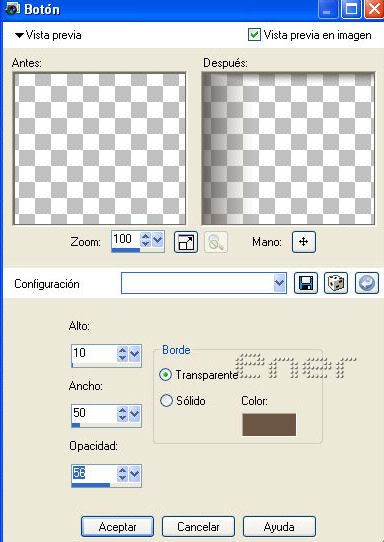This screenshot has width=384, height=542.
Task: Click the Botón dialog title bar icon
Action: tap(12, 9)
